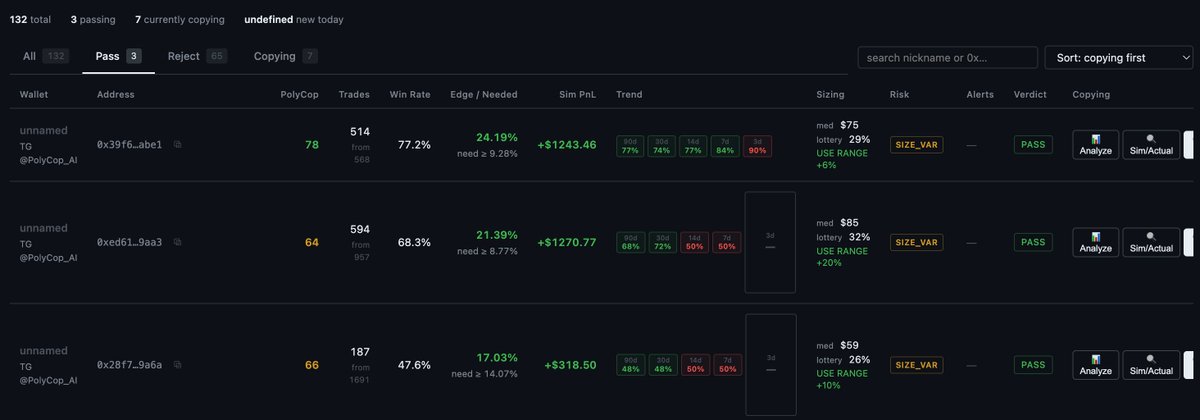This screenshot has width=1200, height=420.
Task: Click the '132 total' summary stat
Action: [32, 19]
